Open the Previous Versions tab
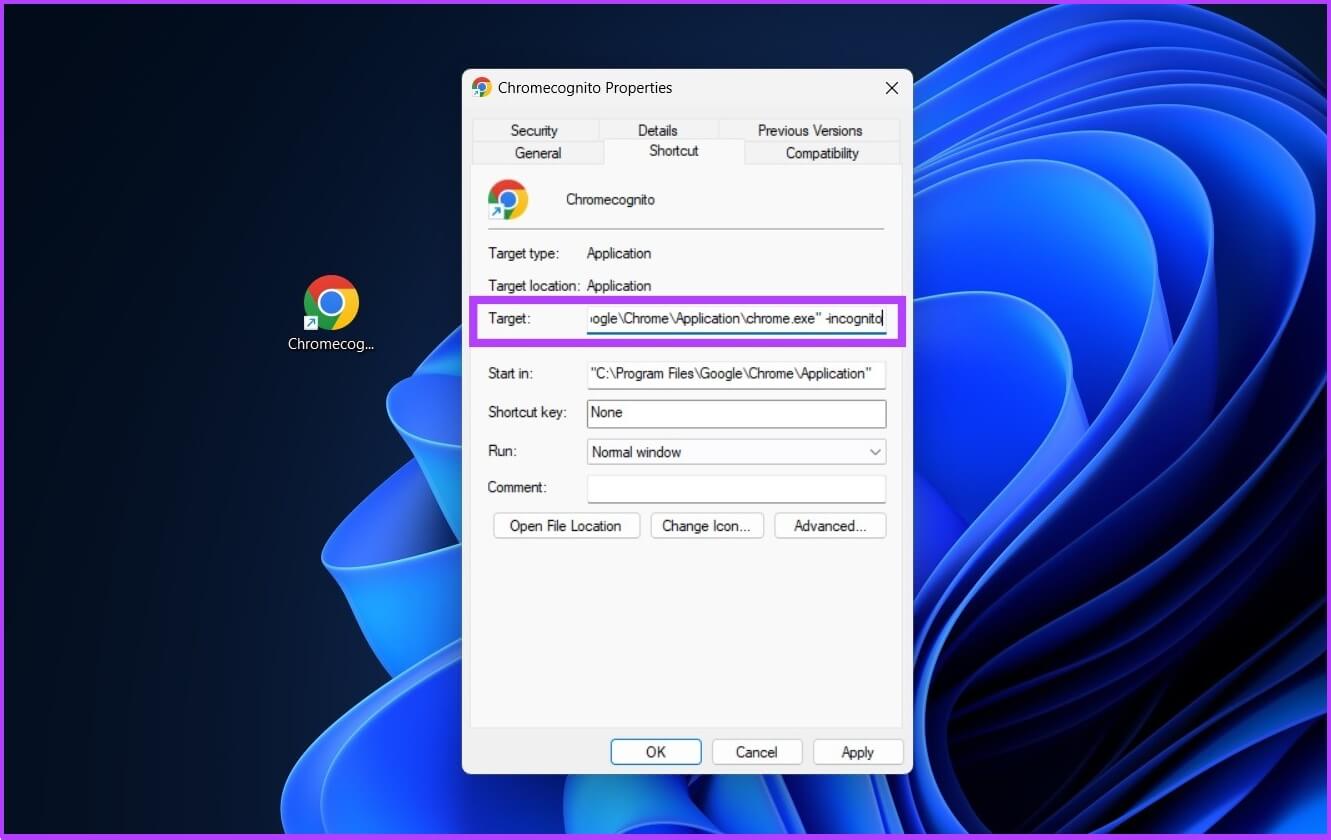The width and height of the screenshot is (1331, 840). coord(810,130)
